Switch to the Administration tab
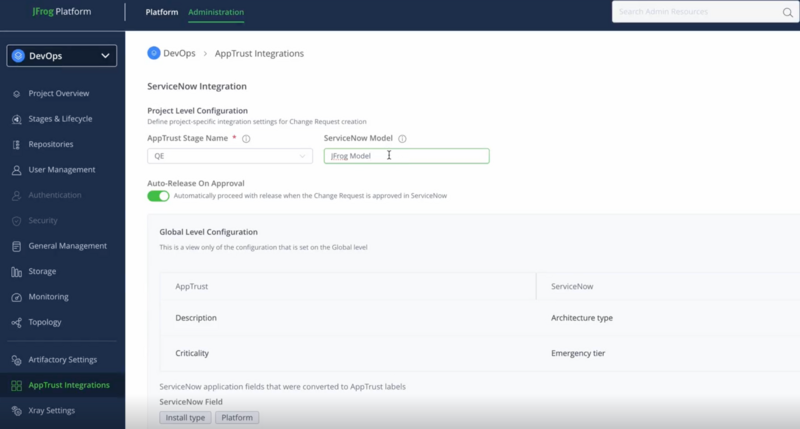 [216, 12]
